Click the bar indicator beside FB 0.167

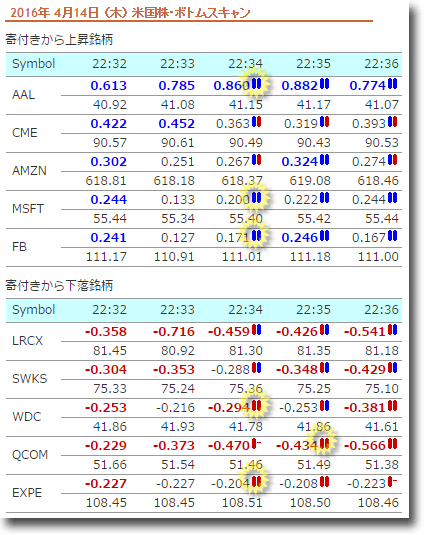point(393,236)
